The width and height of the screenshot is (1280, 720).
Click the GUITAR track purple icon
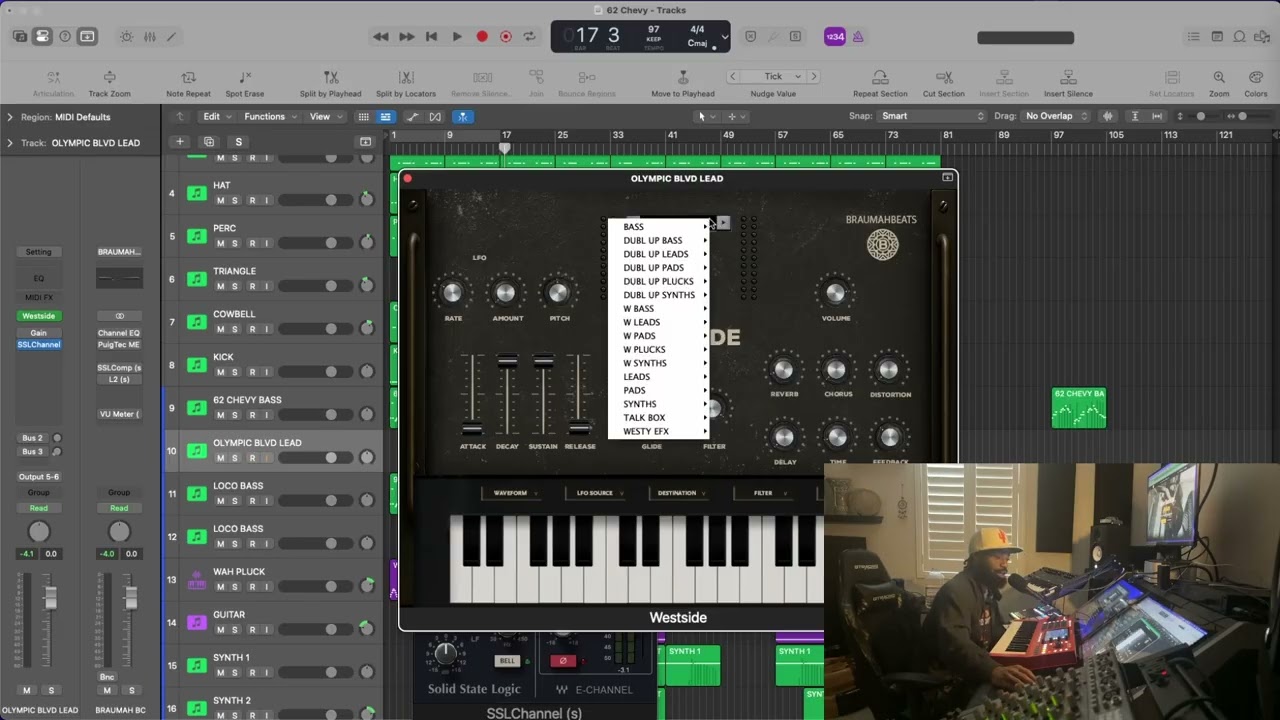click(197, 622)
